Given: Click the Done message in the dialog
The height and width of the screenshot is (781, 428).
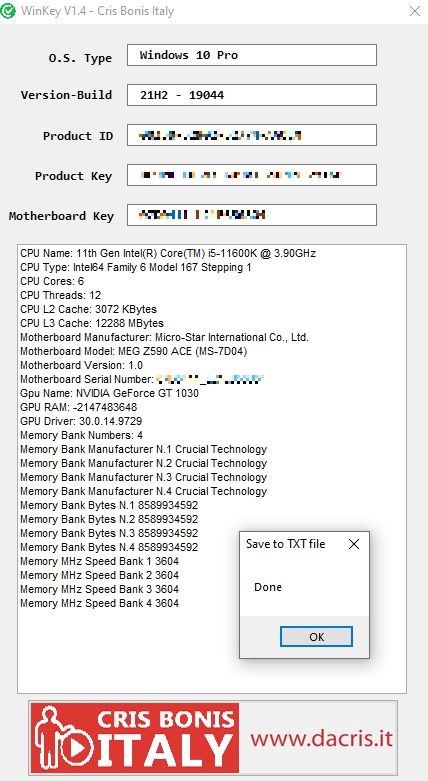Looking at the screenshot, I should tap(268, 587).
